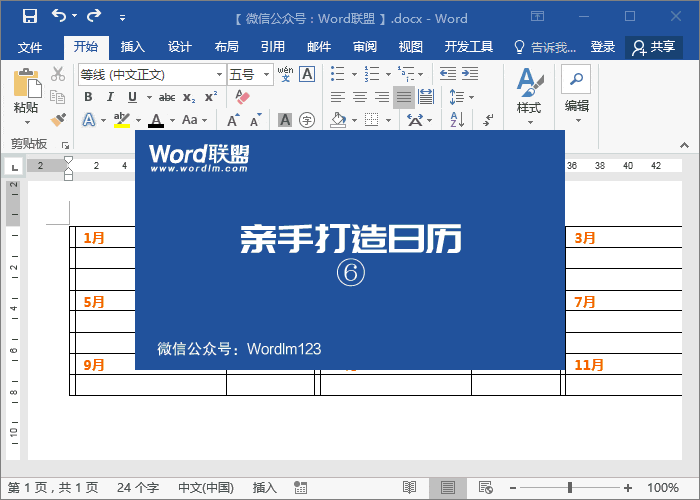Open clipboard pane dialog launcher
The image size is (700, 500).
point(66,145)
